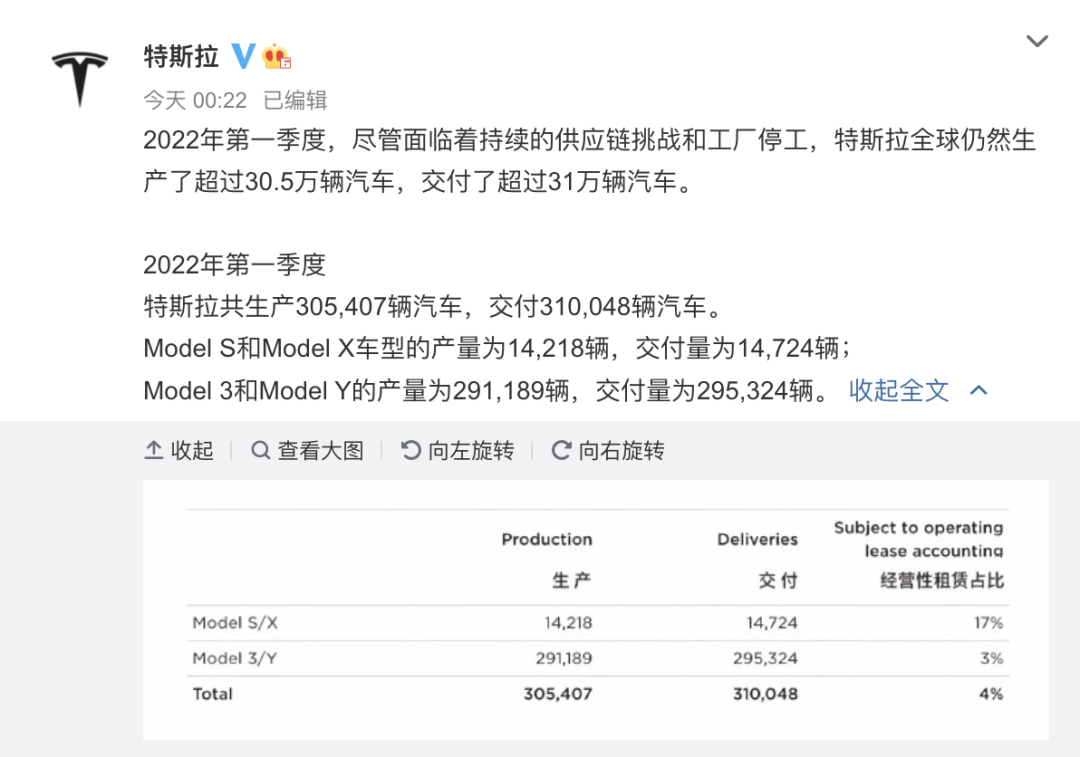Open the post timestamp 今天 00:22
1080x757 pixels.
(195, 100)
